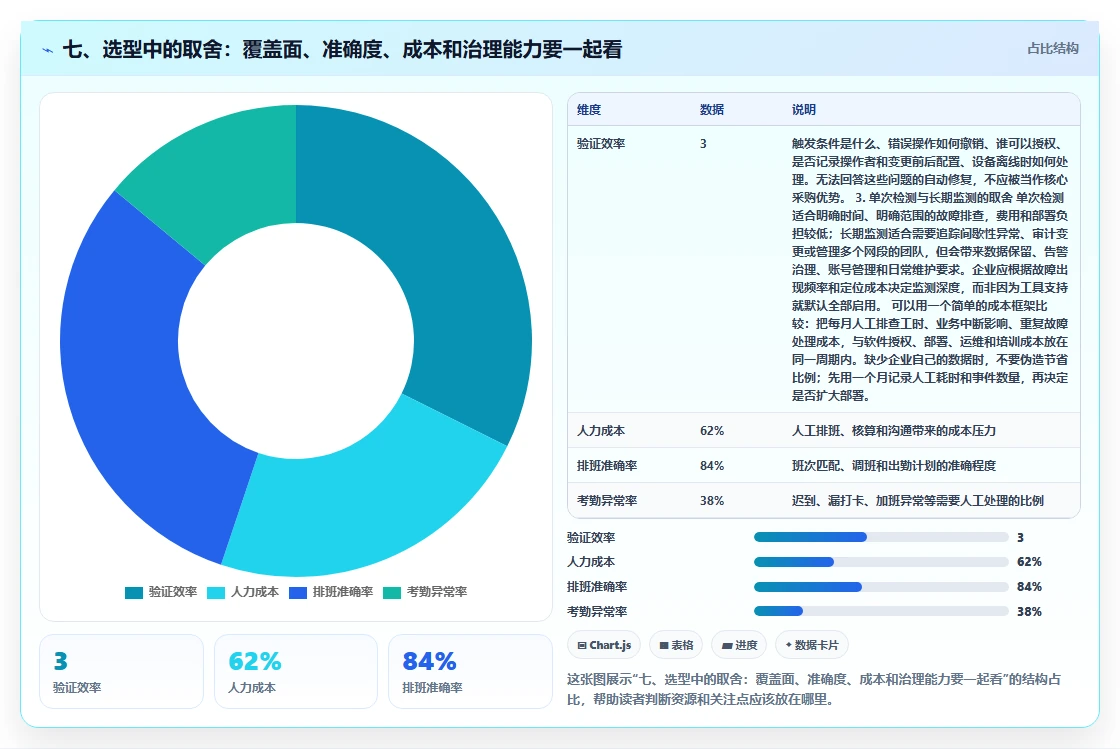The width and height of the screenshot is (1120, 749).
Task: Click the 验证效率 progress bar
Action: 881,537
